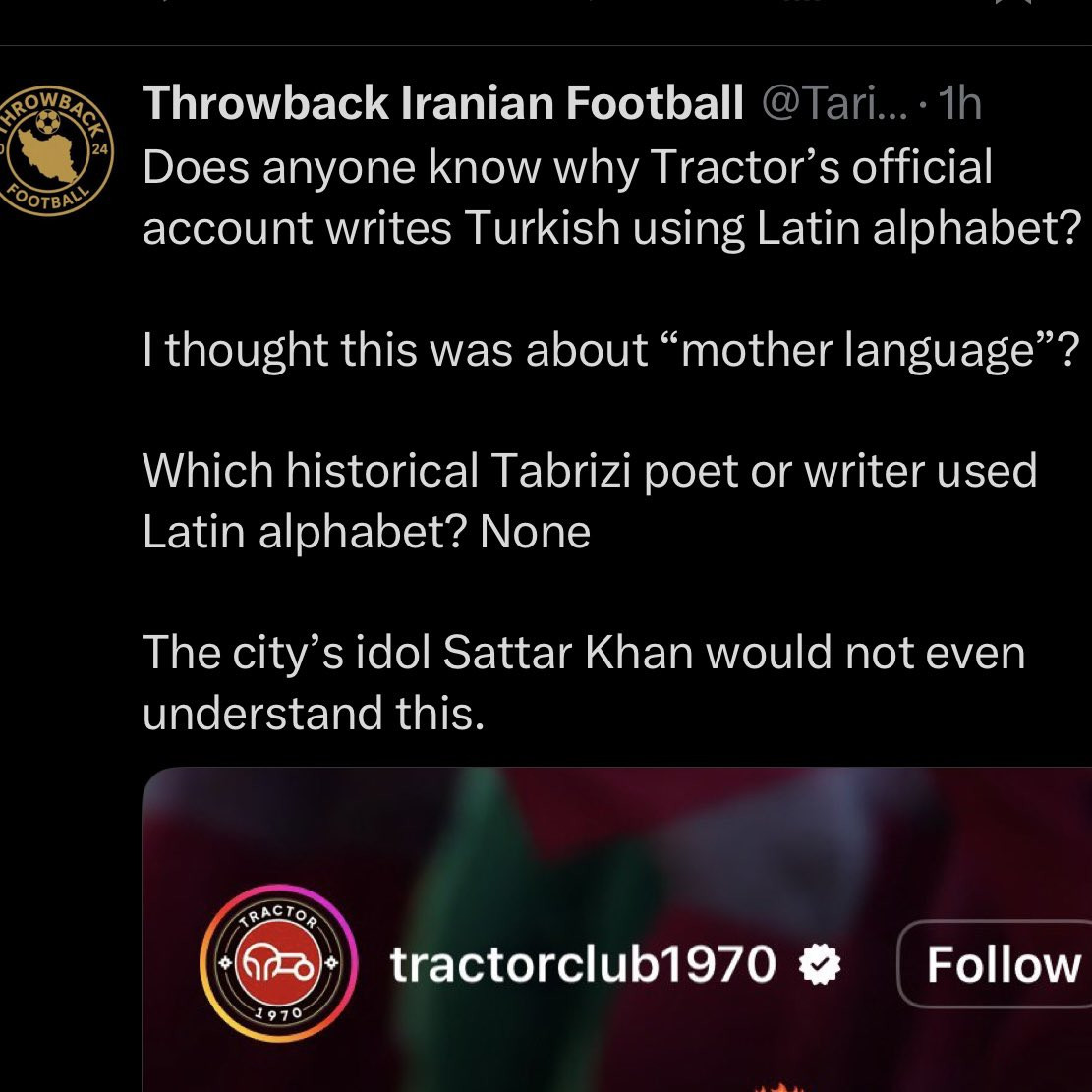Click the verified badge beside tractorclub1970
The height and width of the screenshot is (1092, 1092).
tap(820, 965)
